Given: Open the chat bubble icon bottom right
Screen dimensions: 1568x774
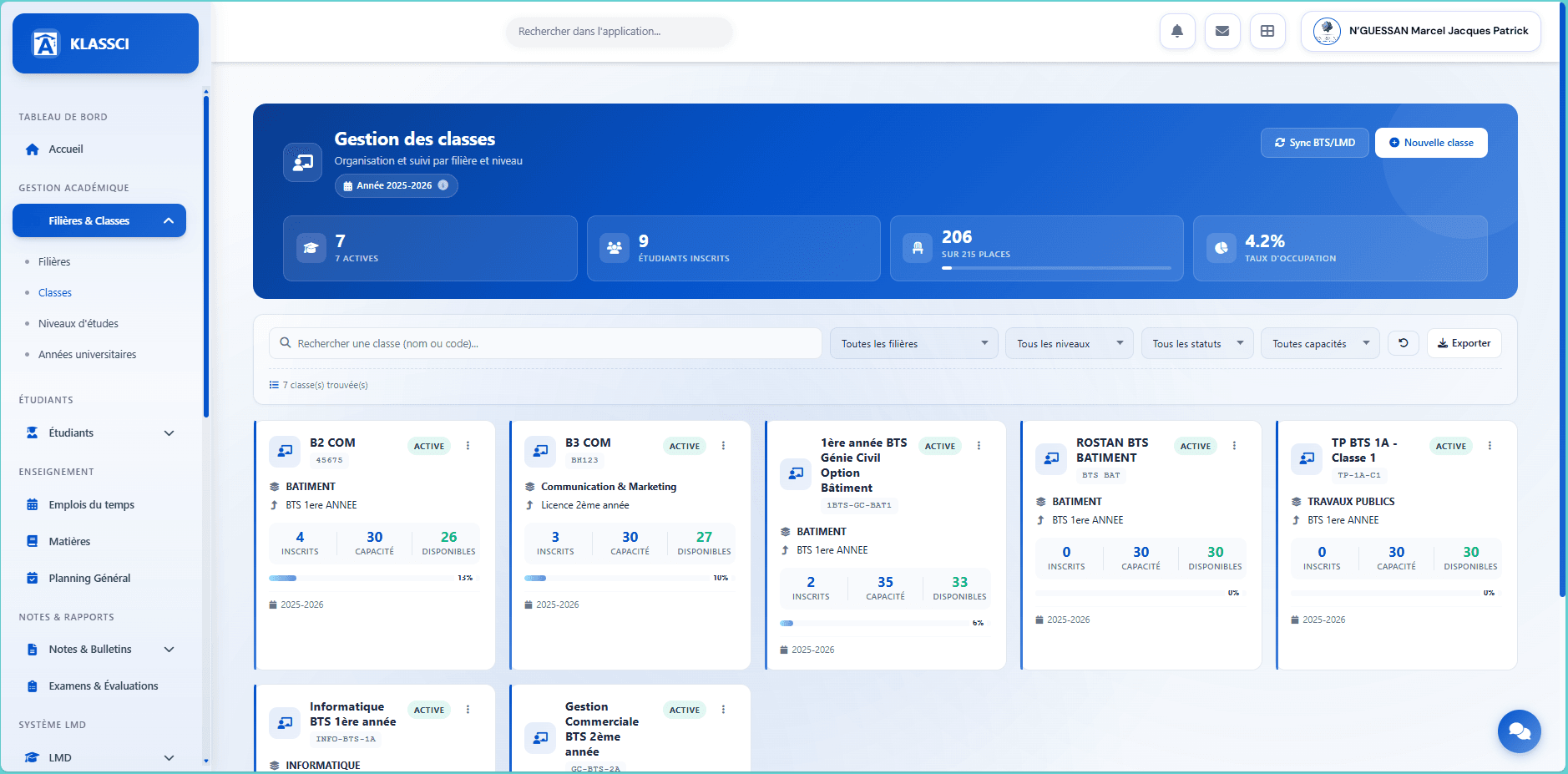Looking at the screenshot, I should [x=1520, y=731].
